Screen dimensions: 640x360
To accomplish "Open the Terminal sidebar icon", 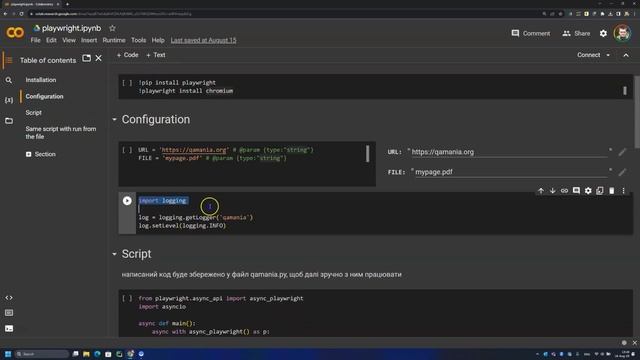I will [9, 328].
